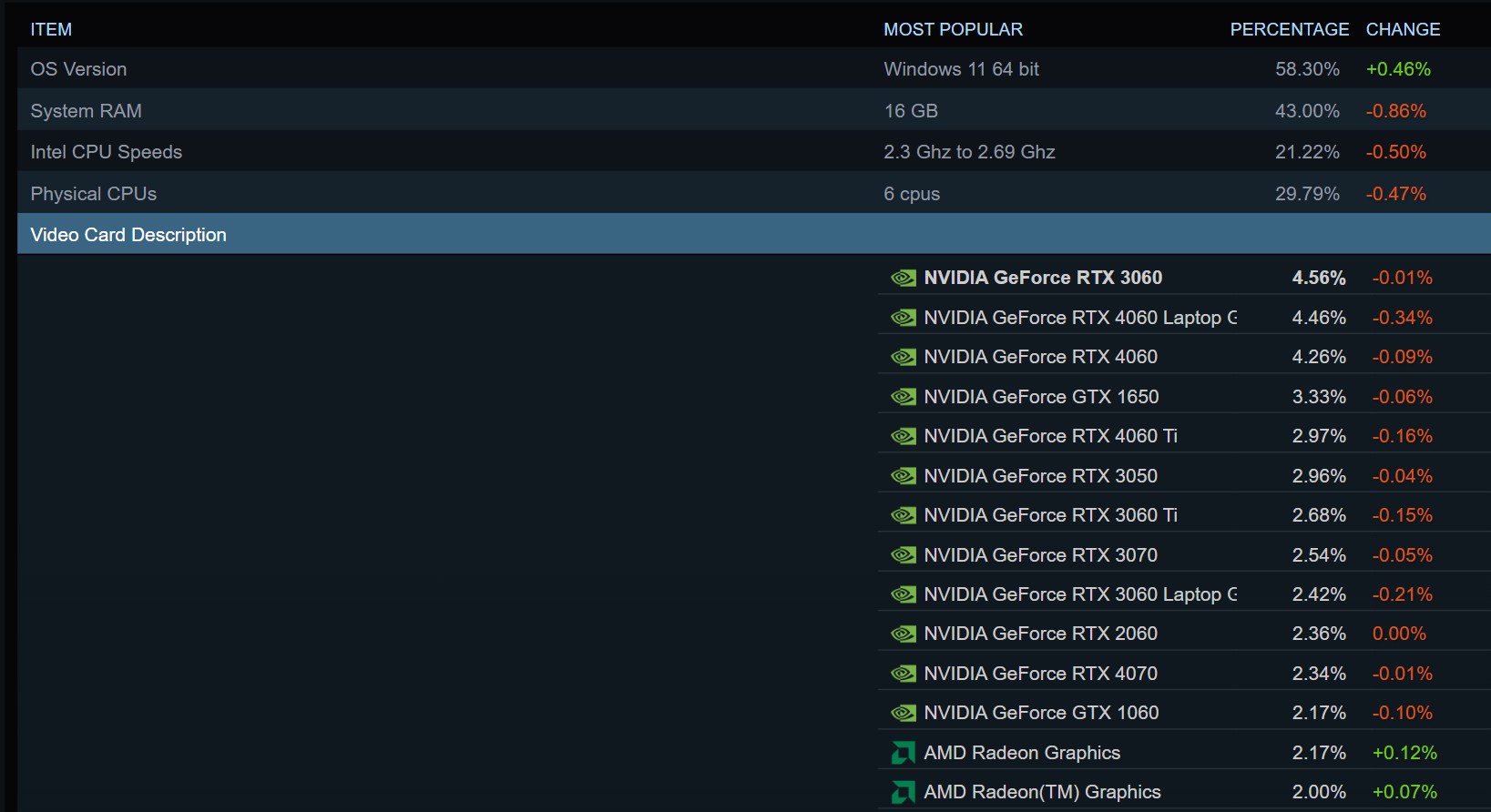
Task: Click the 43.00% RAM percentage
Action: 1307,111
